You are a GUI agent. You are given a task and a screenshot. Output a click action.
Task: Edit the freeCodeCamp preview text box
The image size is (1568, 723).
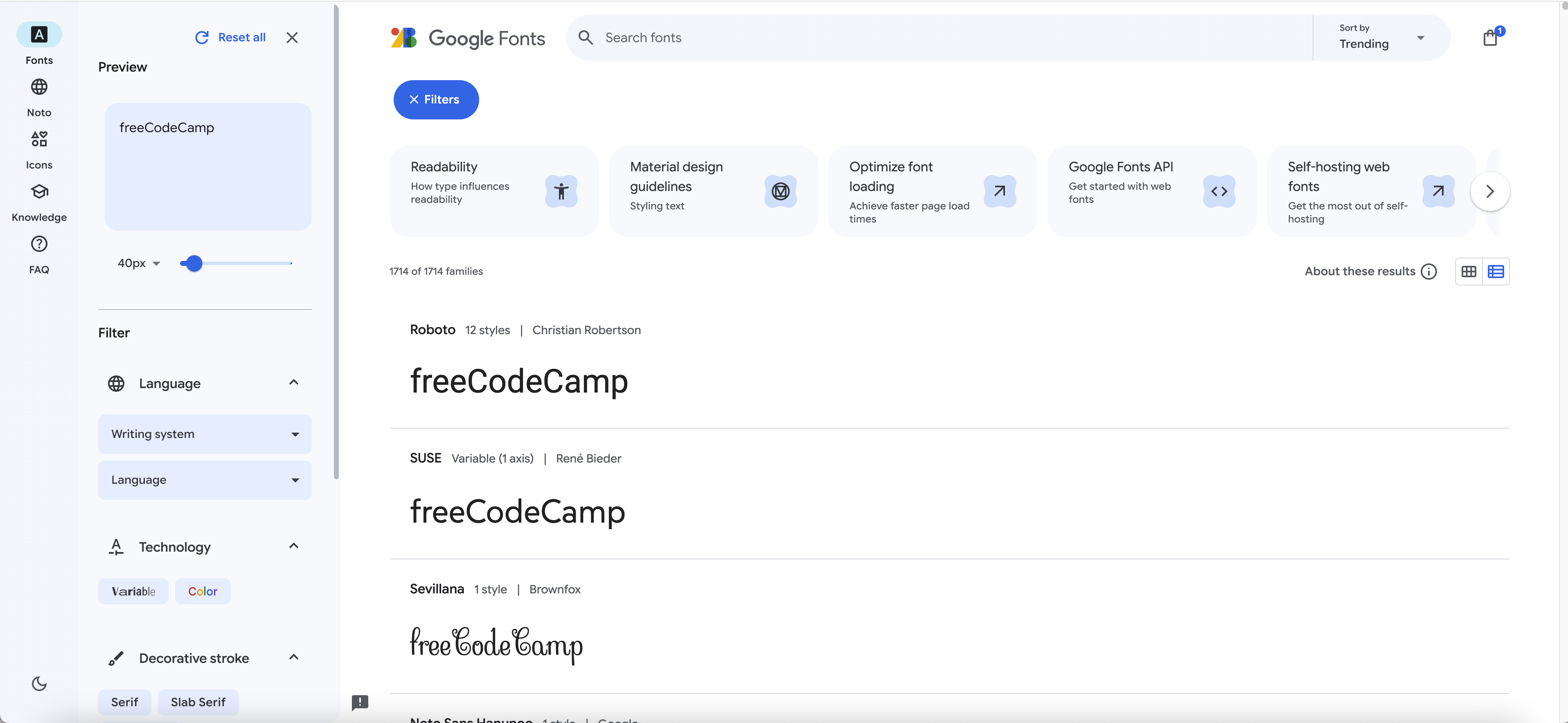click(x=208, y=166)
